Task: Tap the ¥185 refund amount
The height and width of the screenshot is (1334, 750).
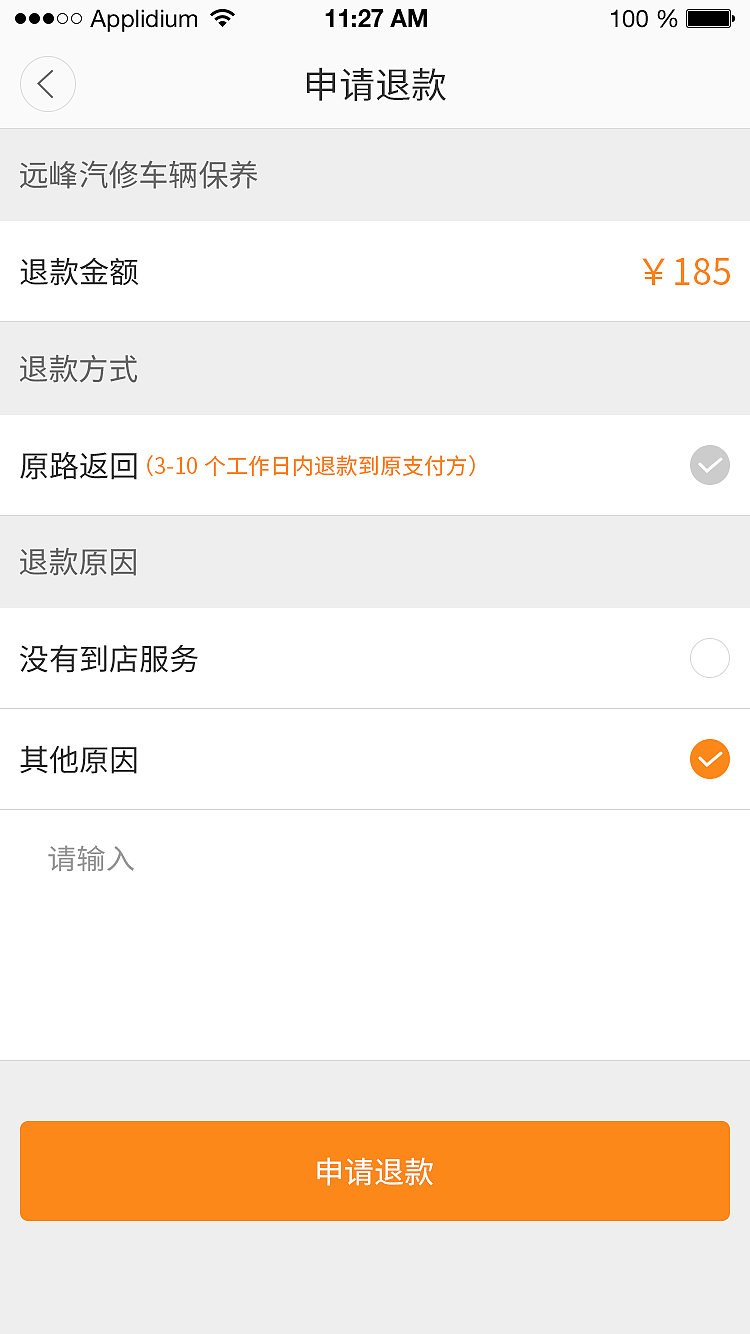Action: 687,272
